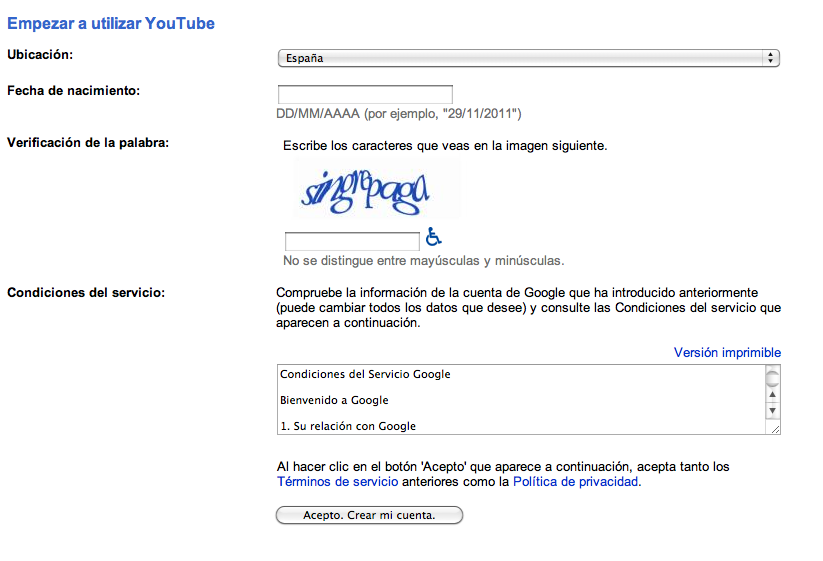Click the 'Acepto. Crear mi cuenta.' button
The width and height of the screenshot is (823, 561).
point(370,515)
